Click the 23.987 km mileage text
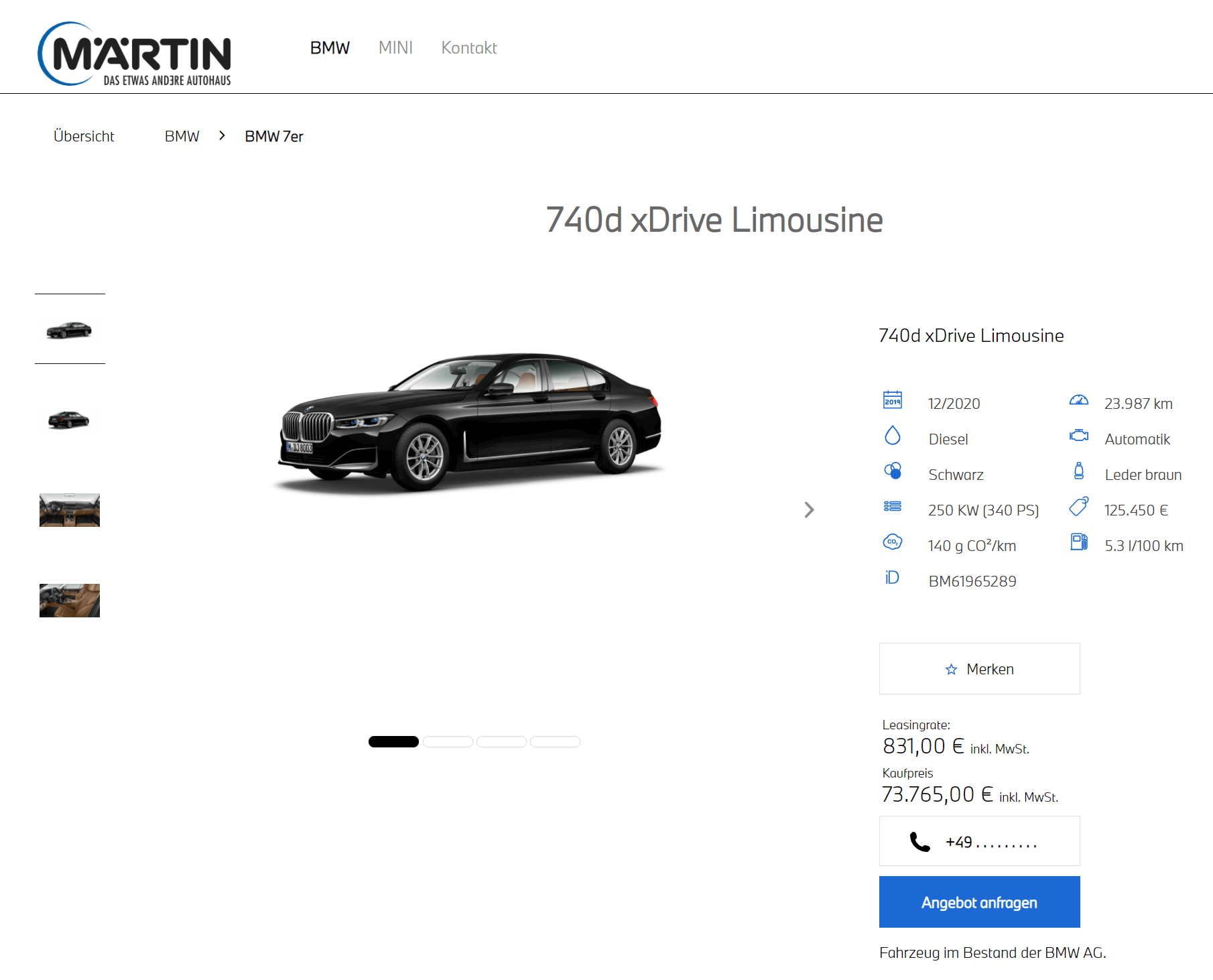The image size is (1213, 980). click(x=1139, y=404)
